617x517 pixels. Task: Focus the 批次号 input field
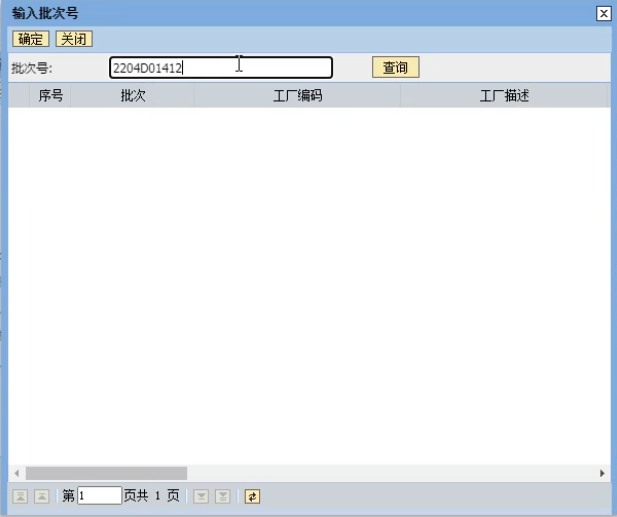[220, 68]
